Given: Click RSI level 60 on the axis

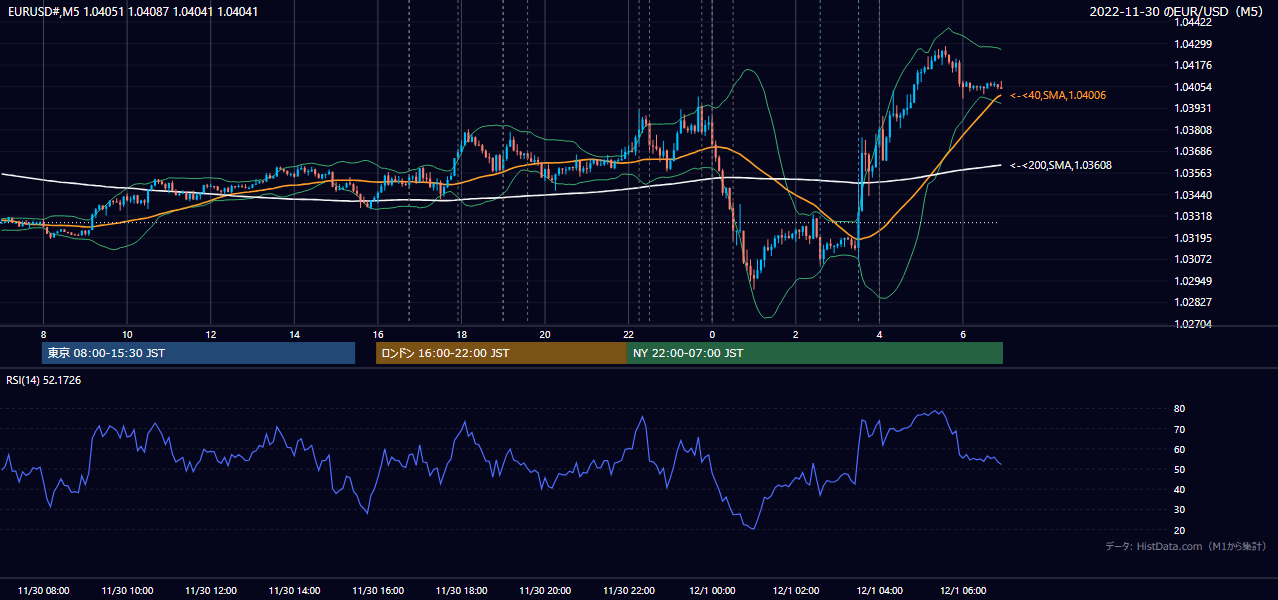Looking at the screenshot, I should [1180, 449].
